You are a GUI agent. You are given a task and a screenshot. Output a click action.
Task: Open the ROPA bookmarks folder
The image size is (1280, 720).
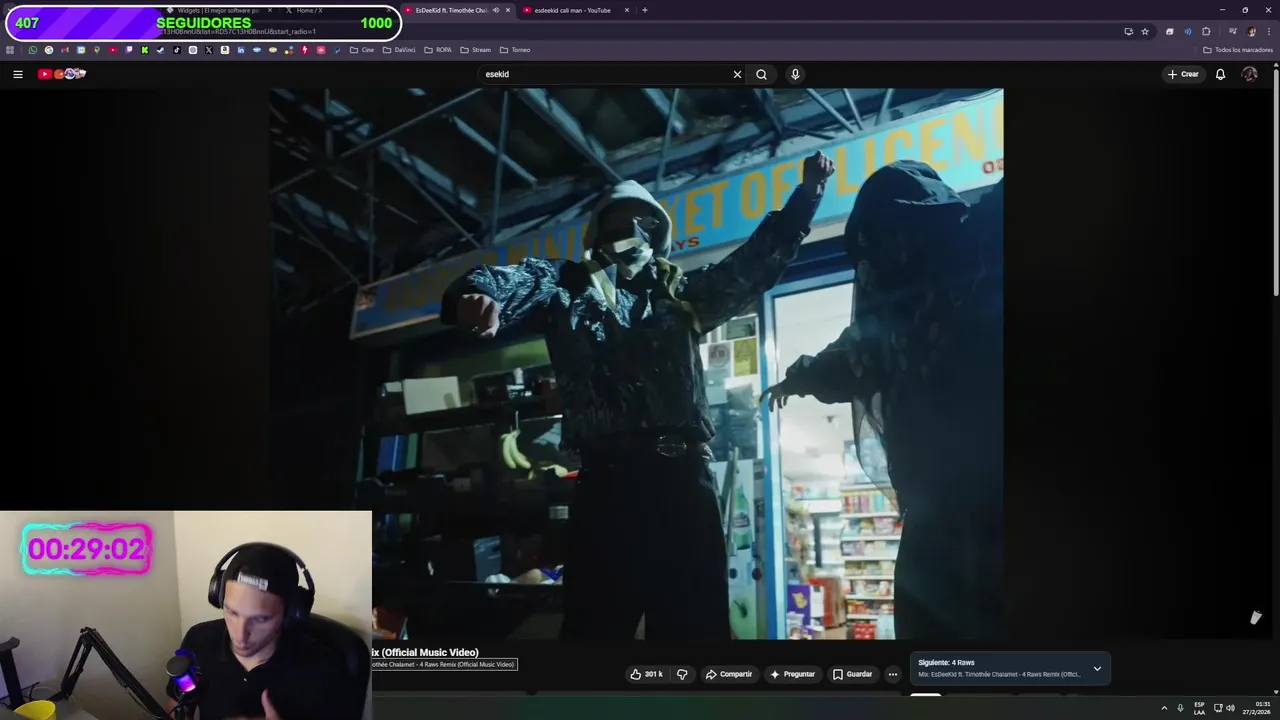coord(438,50)
